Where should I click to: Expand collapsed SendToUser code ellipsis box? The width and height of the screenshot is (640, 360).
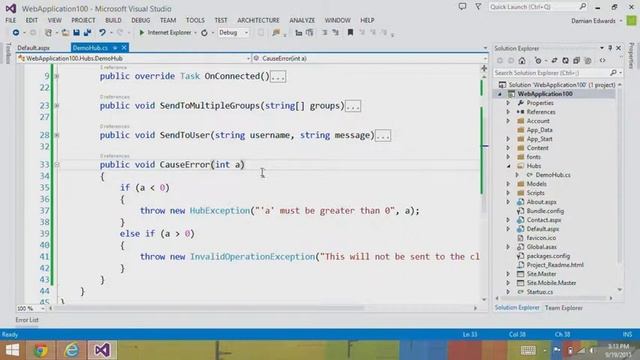[383, 136]
